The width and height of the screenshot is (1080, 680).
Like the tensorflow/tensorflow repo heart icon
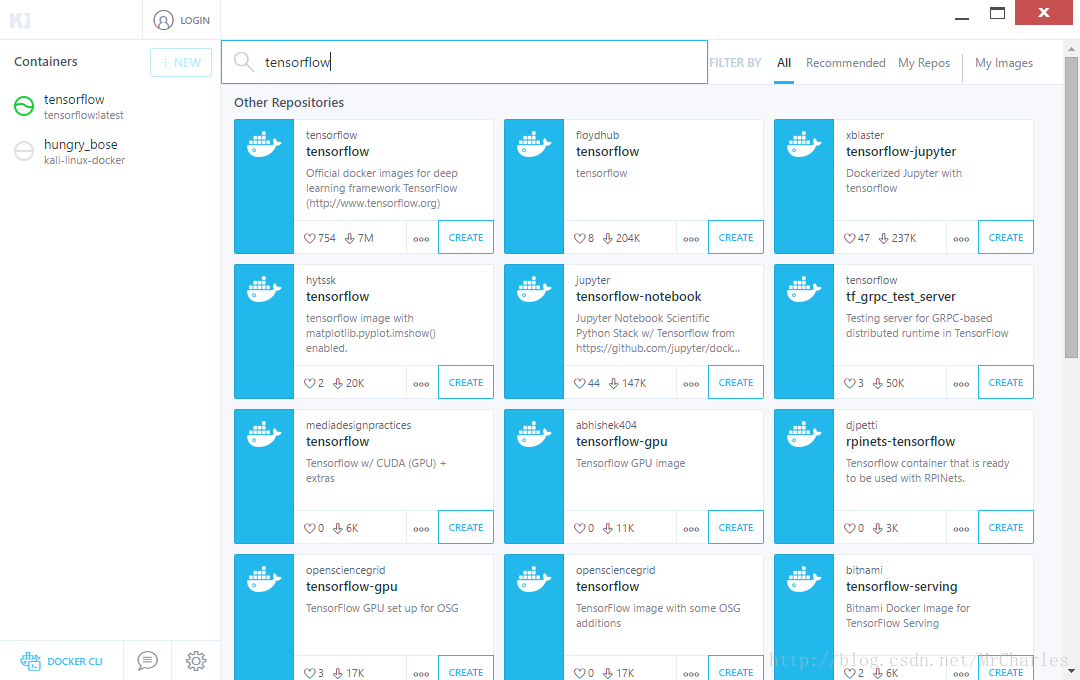point(309,238)
